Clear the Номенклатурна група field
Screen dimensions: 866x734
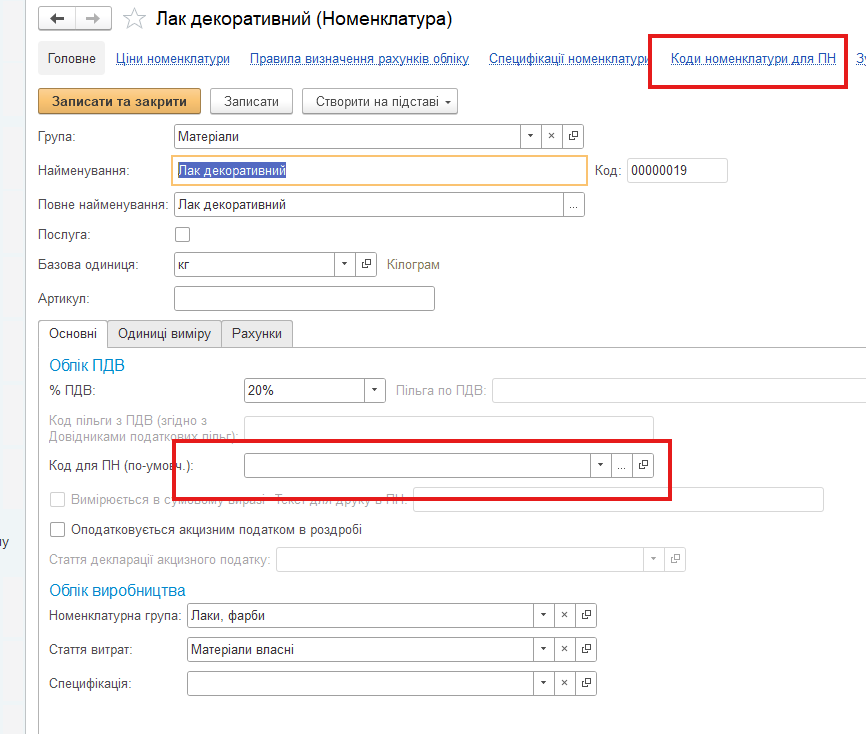pos(564,615)
